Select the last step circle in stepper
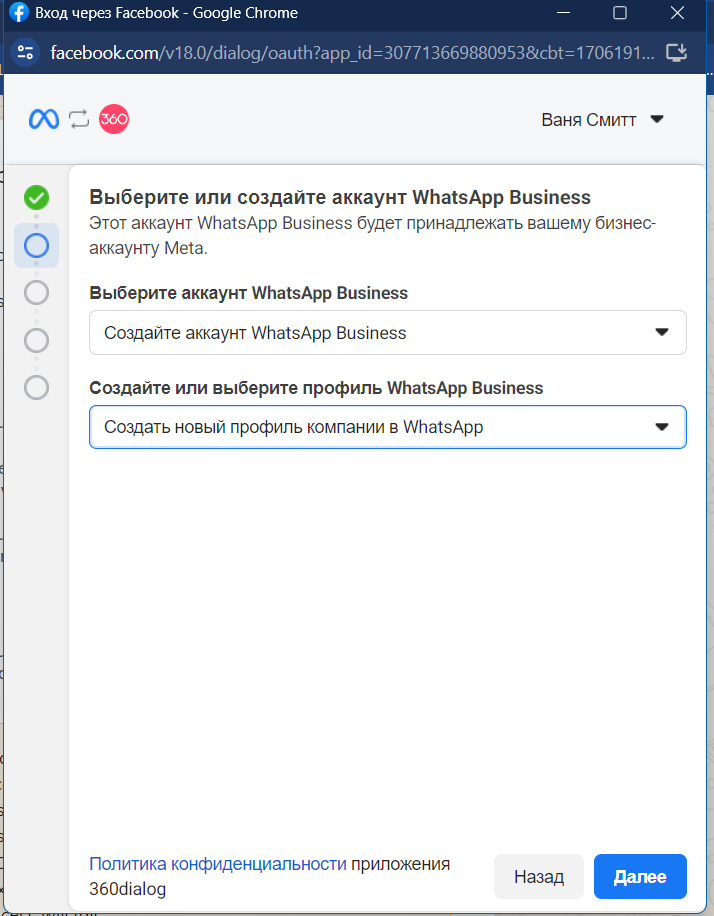 coord(36,387)
